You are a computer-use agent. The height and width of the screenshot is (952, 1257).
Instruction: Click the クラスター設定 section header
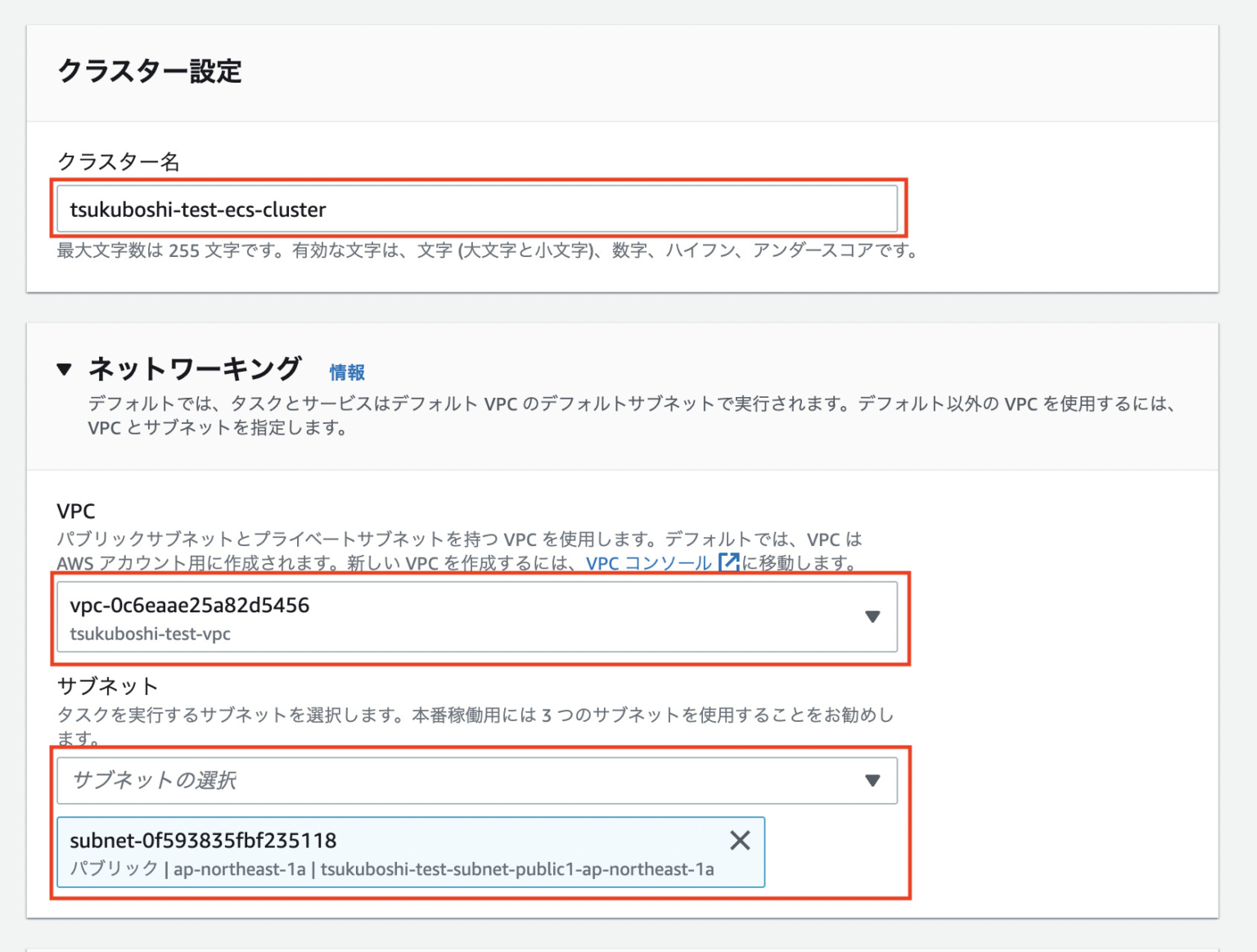[x=150, y=72]
